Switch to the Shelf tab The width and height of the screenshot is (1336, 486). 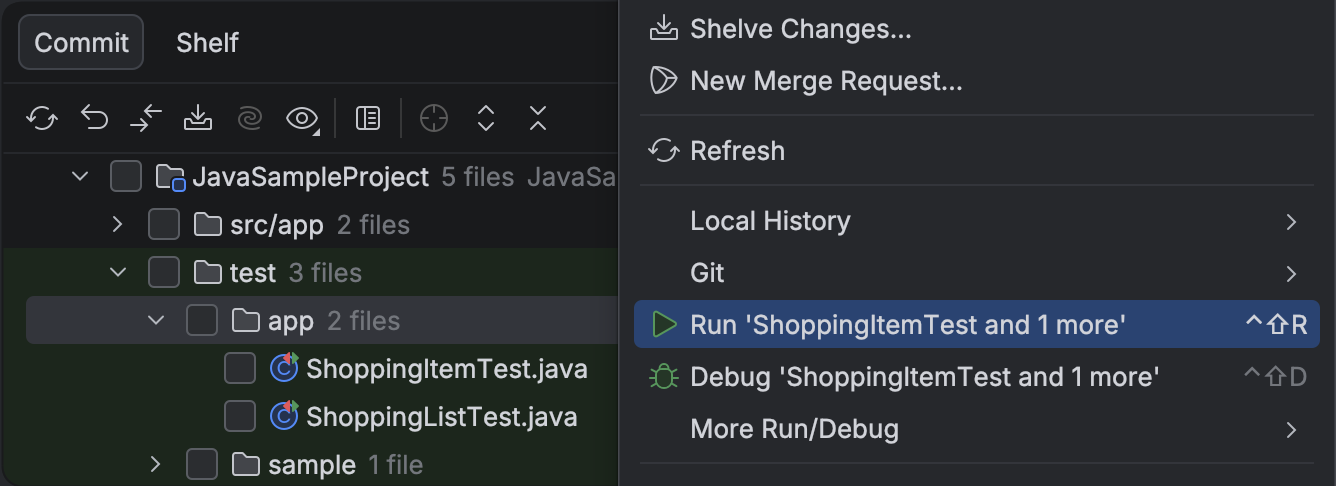[207, 43]
